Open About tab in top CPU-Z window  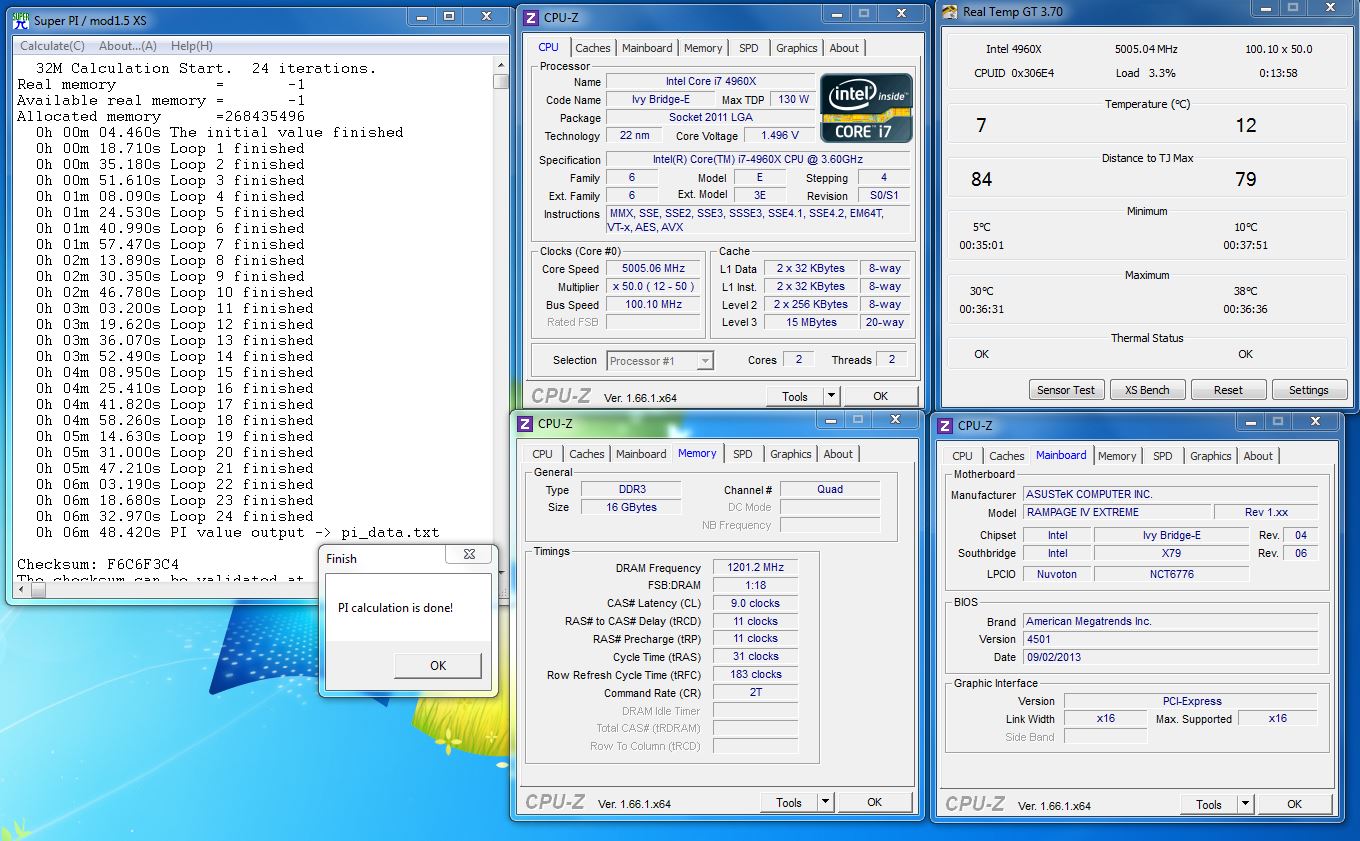point(844,48)
